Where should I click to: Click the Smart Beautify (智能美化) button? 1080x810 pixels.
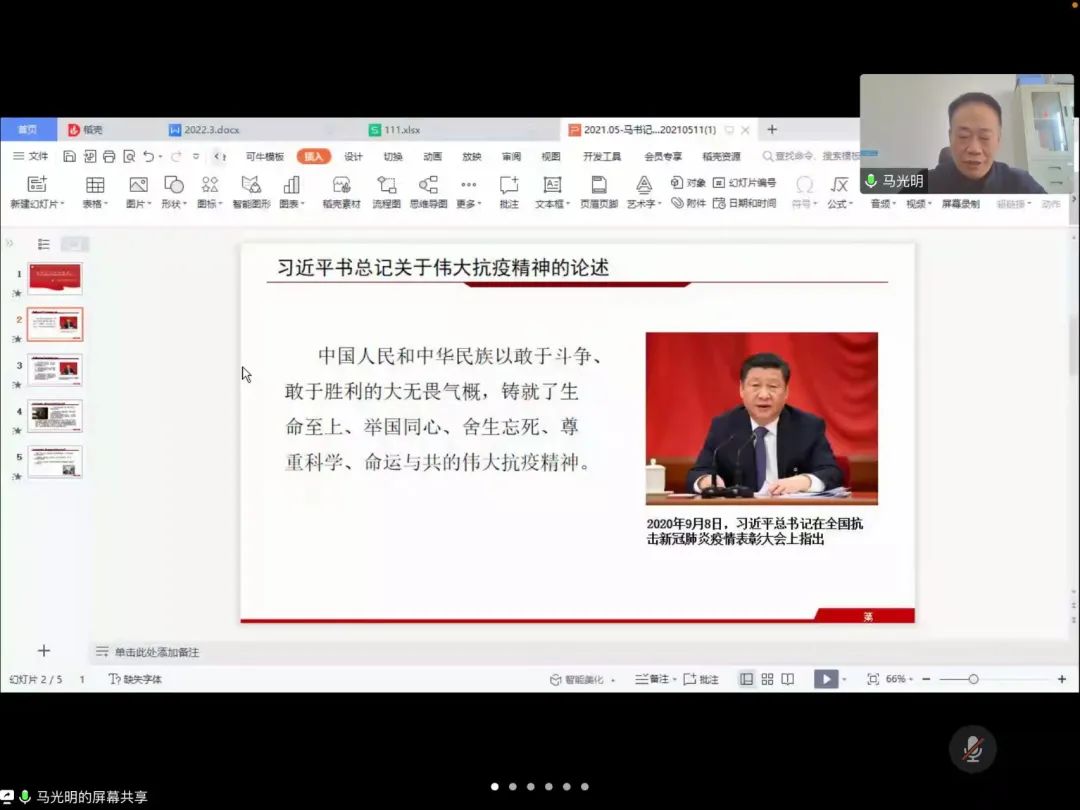click(x=577, y=679)
